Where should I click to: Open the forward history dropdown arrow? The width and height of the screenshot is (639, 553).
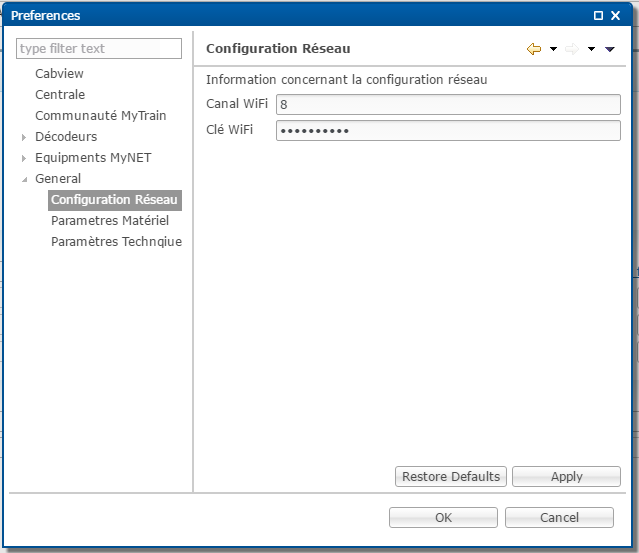[x=591, y=49]
